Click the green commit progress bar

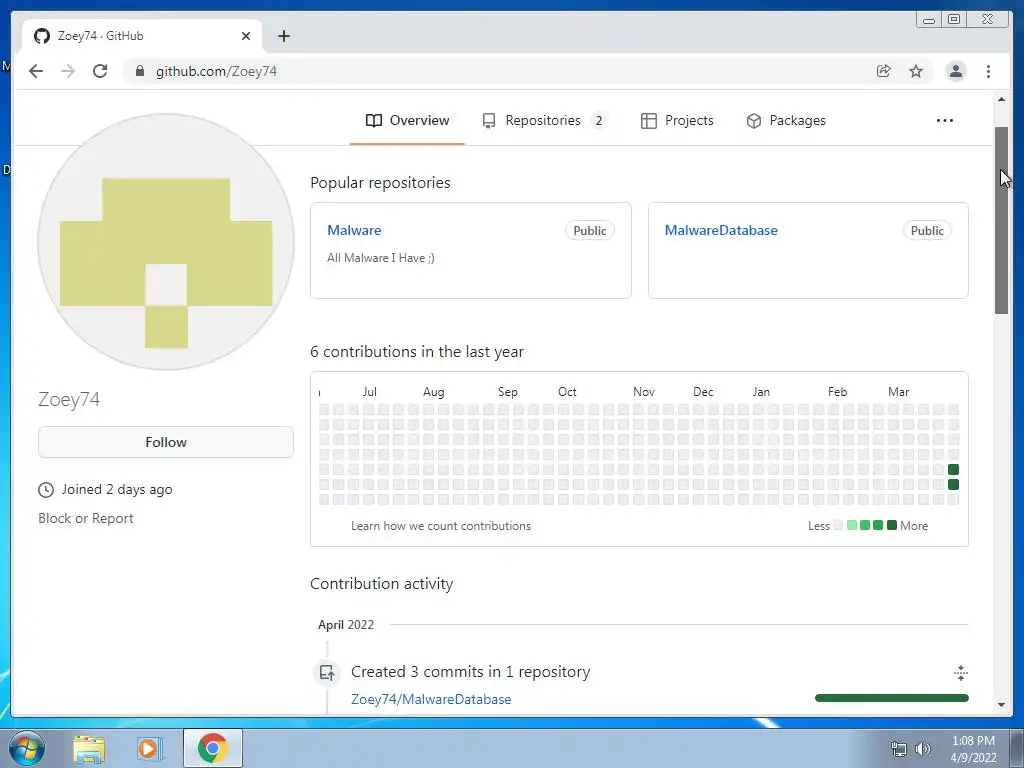point(891,698)
